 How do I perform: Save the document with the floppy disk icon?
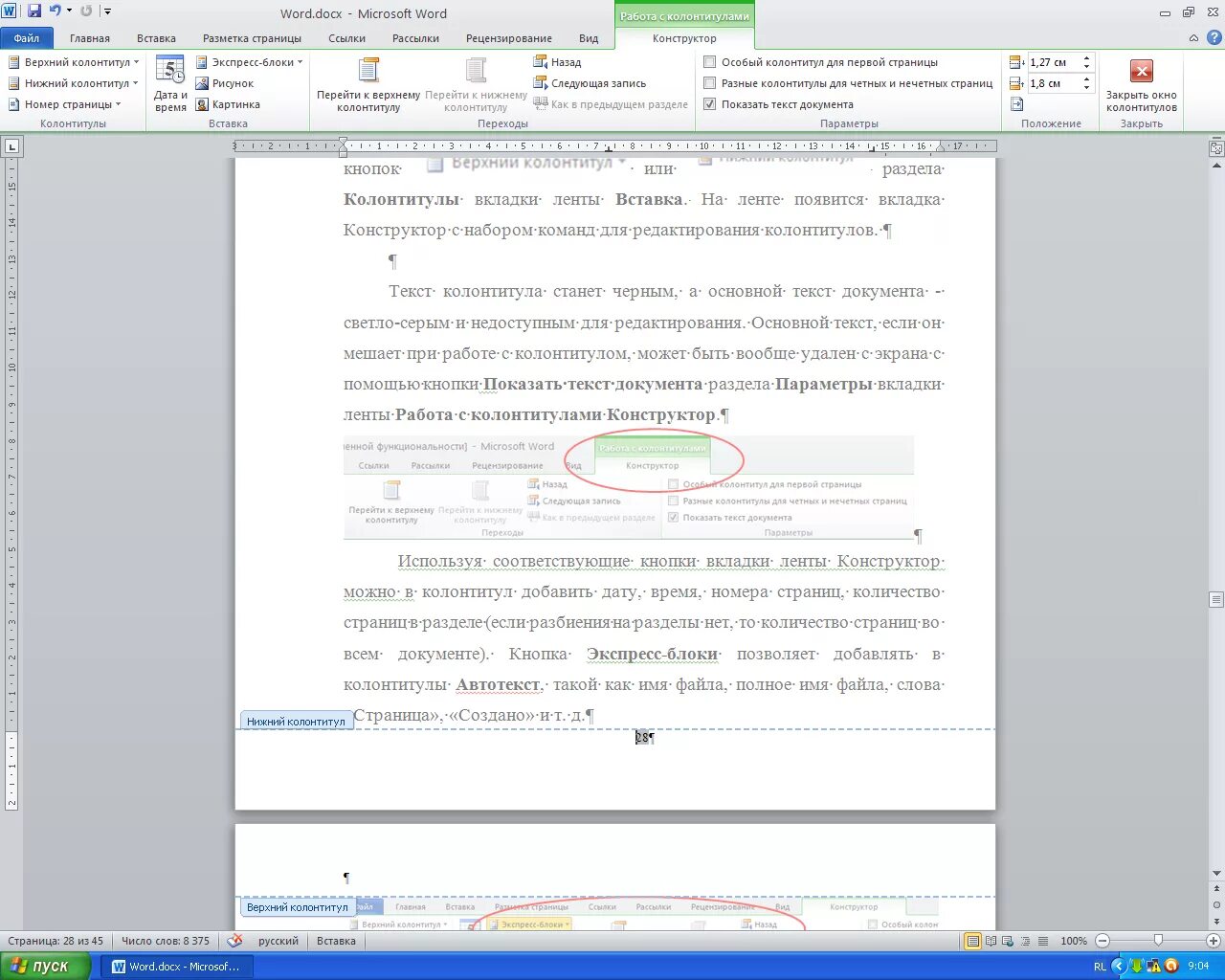pos(34,11)
